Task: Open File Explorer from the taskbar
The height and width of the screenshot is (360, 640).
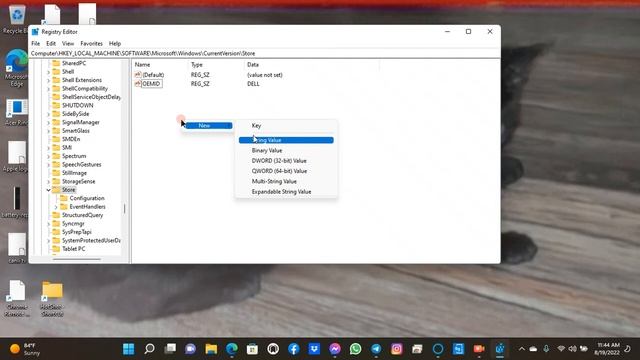Action: coord(211,349)
